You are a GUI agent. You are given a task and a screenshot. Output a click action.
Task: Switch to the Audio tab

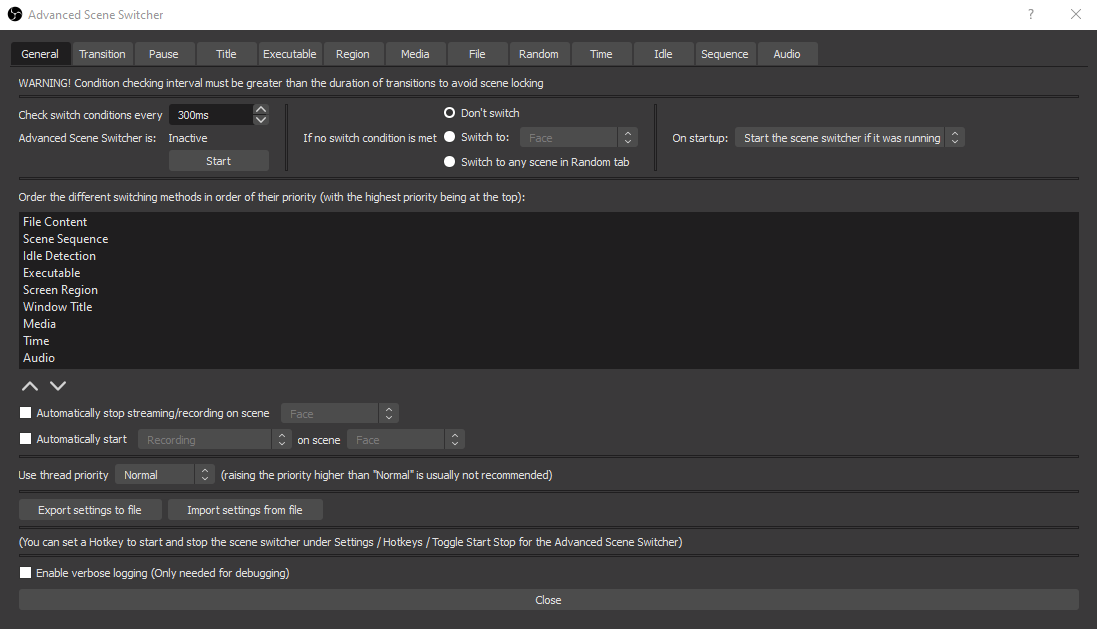[x=787, y=54]
